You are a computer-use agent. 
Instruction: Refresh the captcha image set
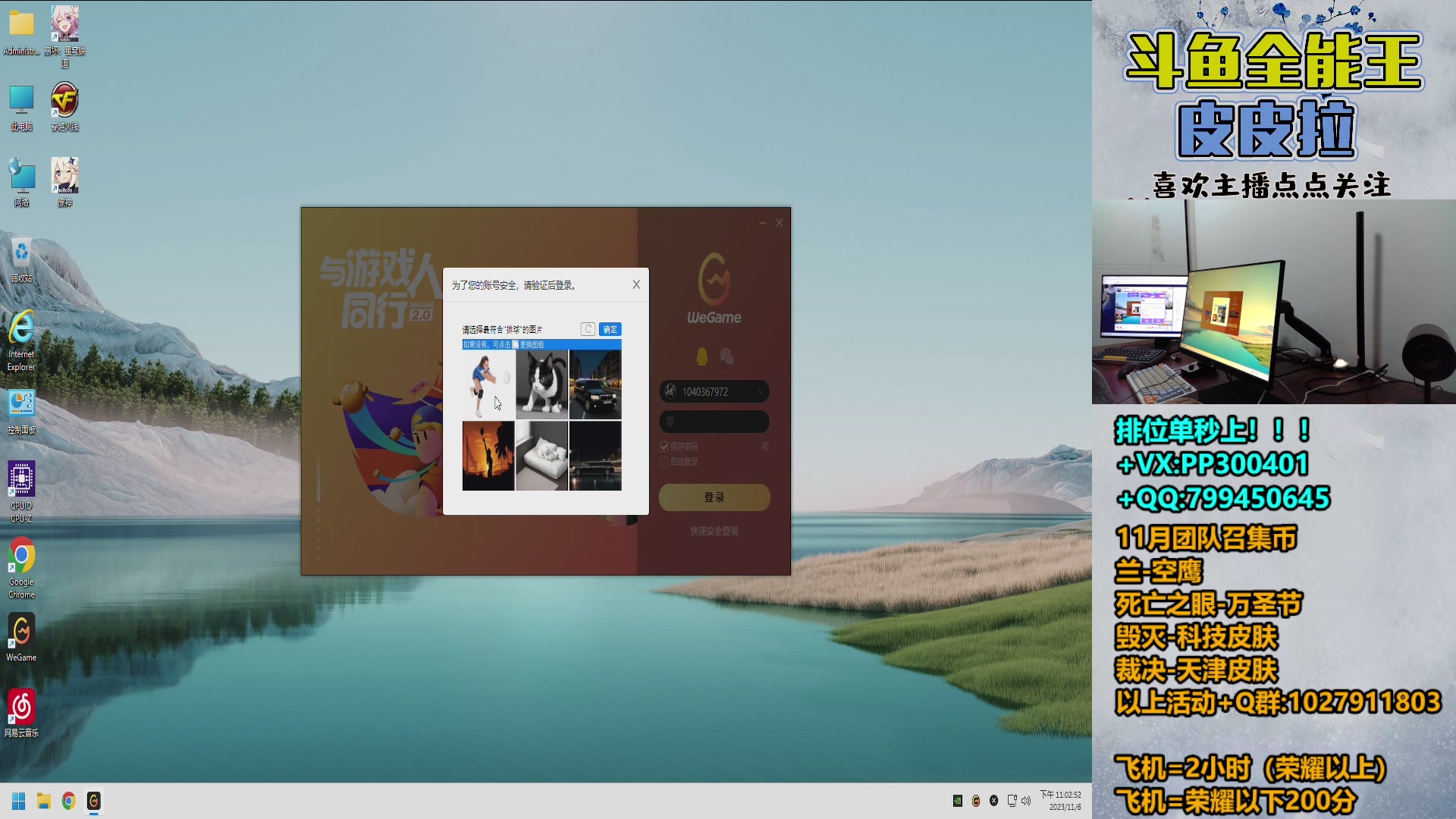pyautogui.click(x=588, y=329)
